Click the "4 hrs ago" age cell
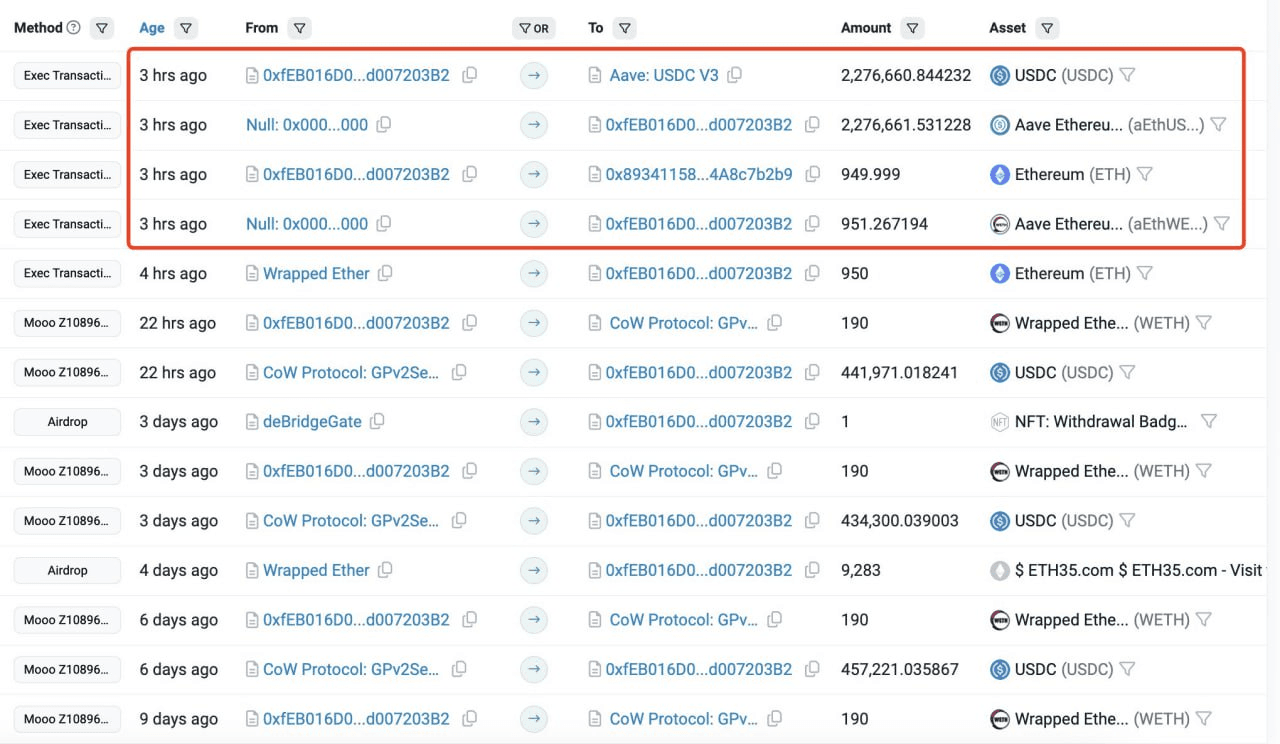The image size is (1280, 744). [x=173, y=273]
